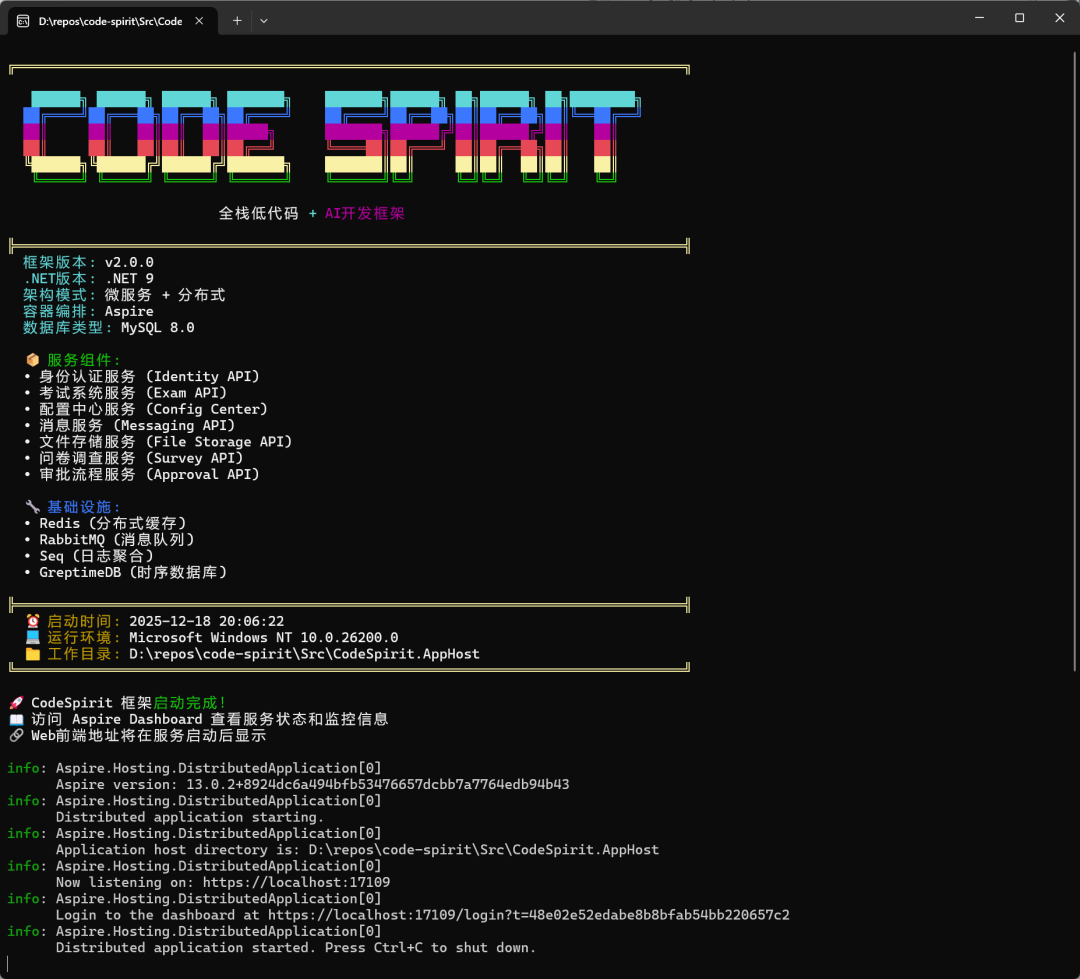Click the folder emoji beside 工作目录
The height and width of the screenshot is (979, 1080).
[32, 654]
